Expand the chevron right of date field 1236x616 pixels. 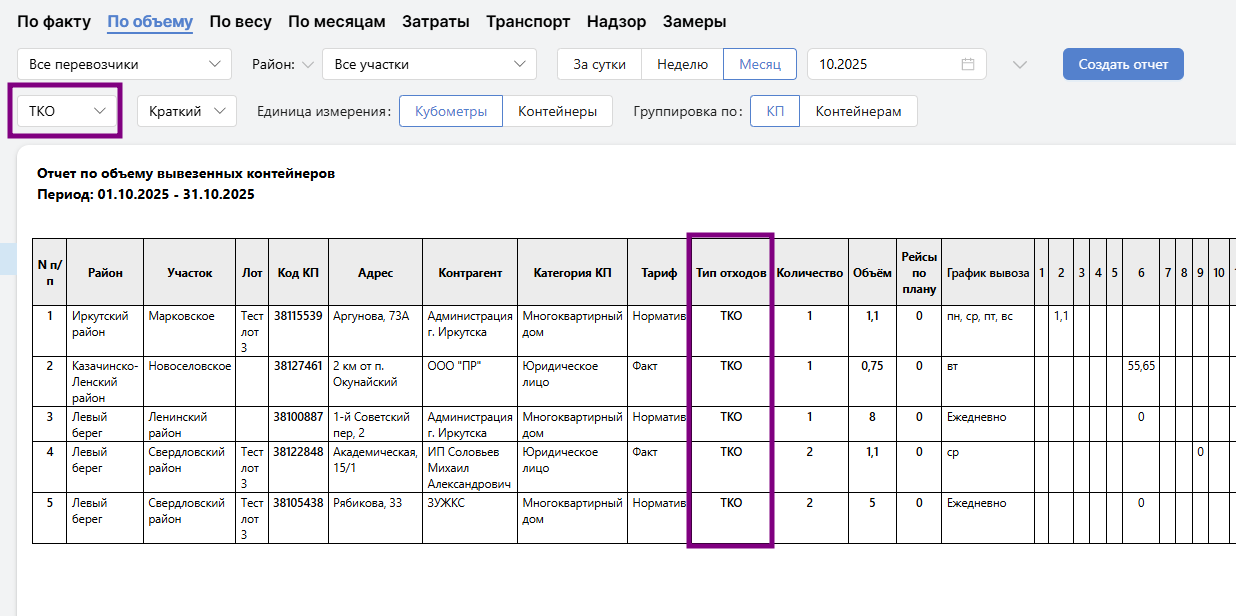[x=1019, y=65]
